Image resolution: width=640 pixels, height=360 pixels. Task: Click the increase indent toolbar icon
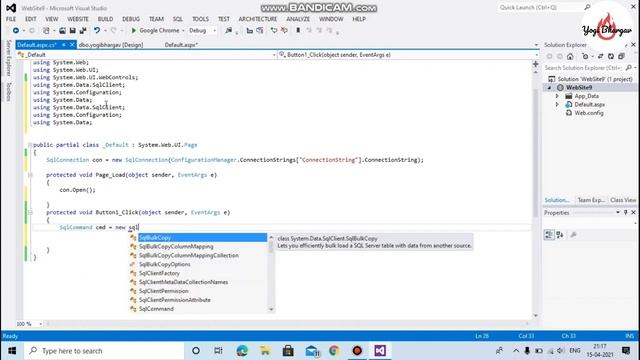coord(260,31)
